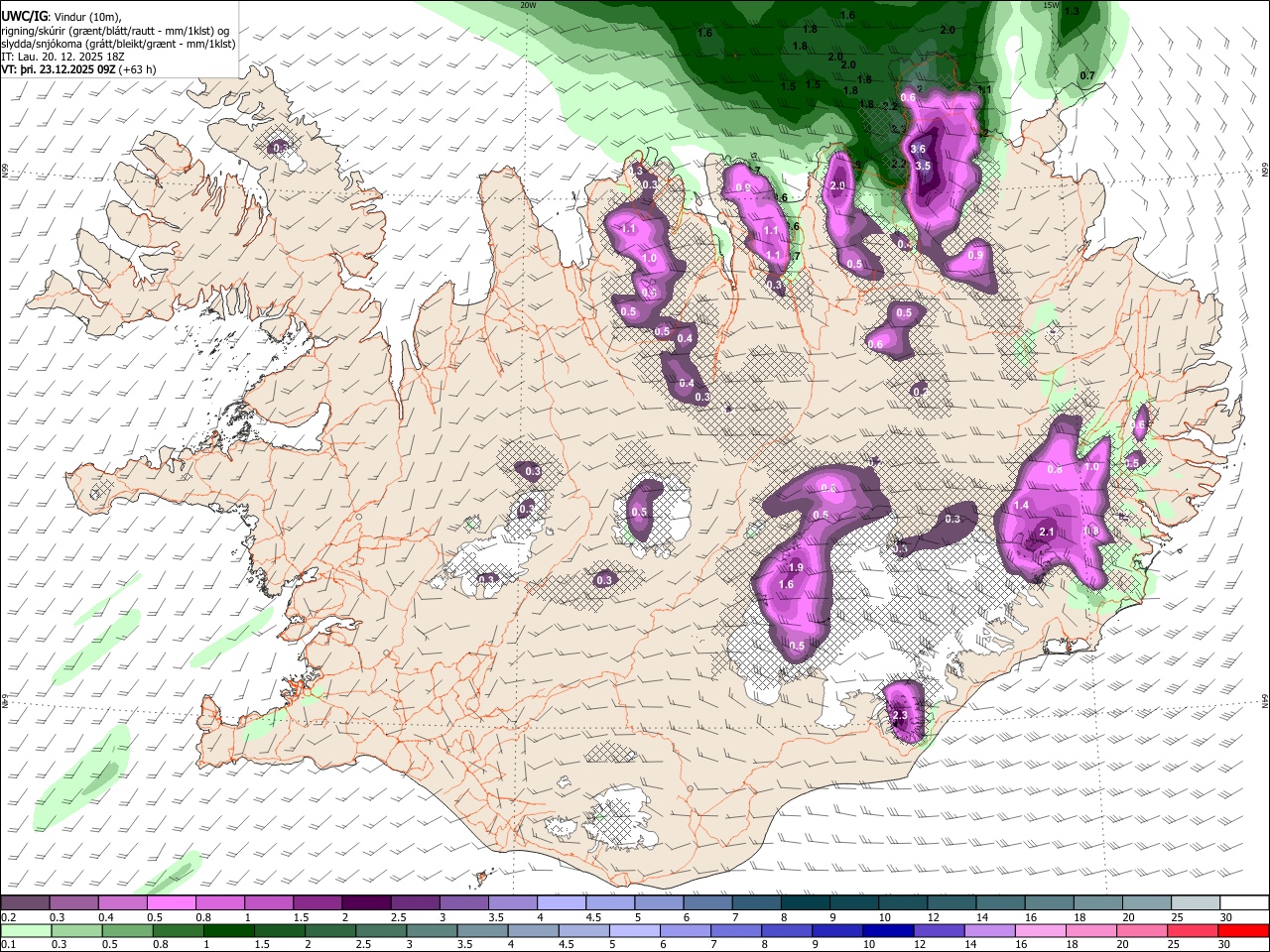Image resolution: width=1270 pixels, height=952 pixels.
Task: Pick the upper legend pink swatch starting at 0.5
Action: pos(171,903)
